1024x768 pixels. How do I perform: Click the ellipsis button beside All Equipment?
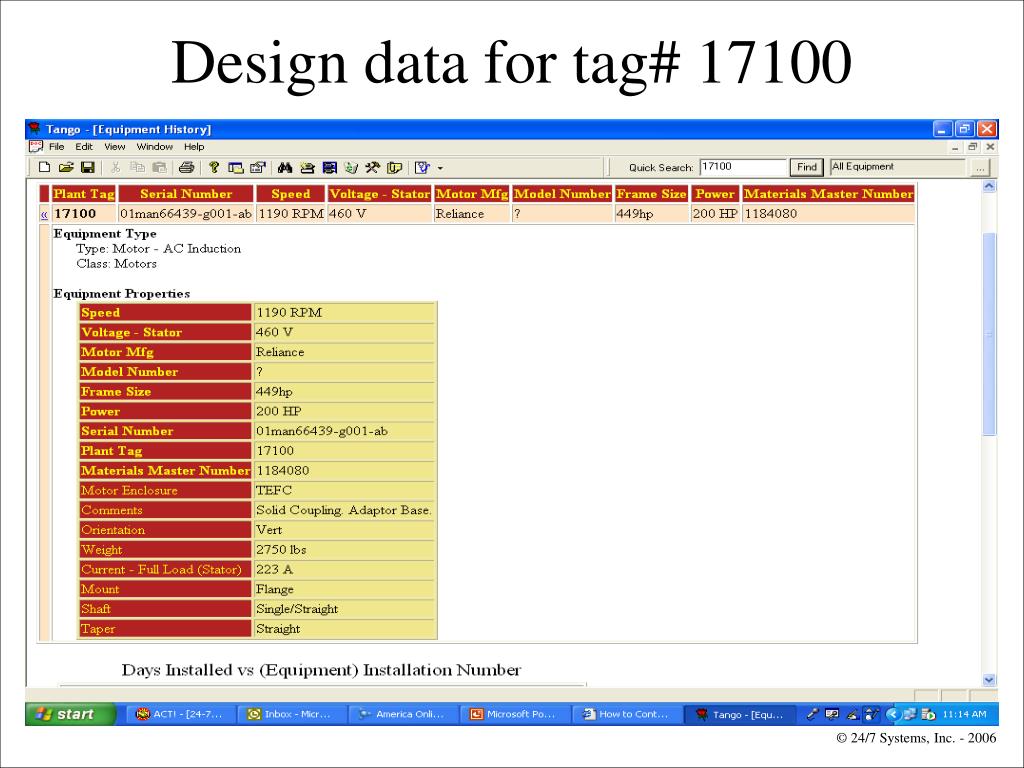pyautogui.click(x=980, y=168)
